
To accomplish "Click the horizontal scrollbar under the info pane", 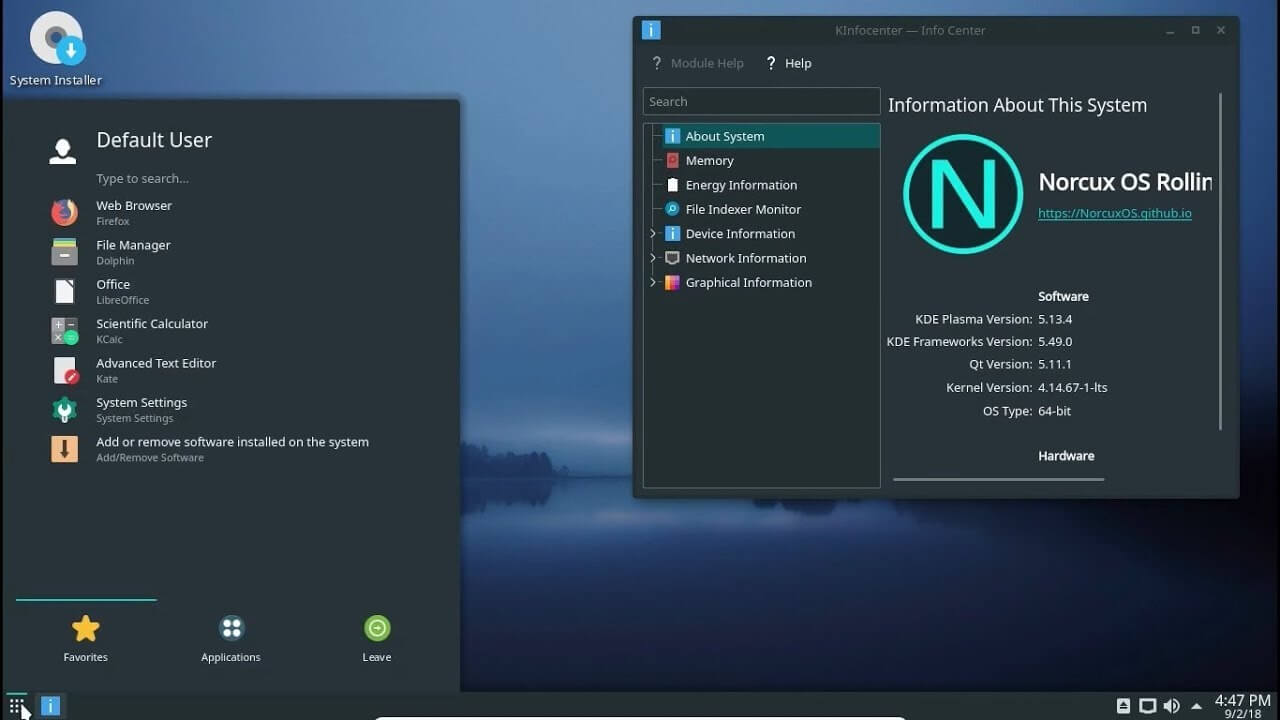I will (998, 479).
